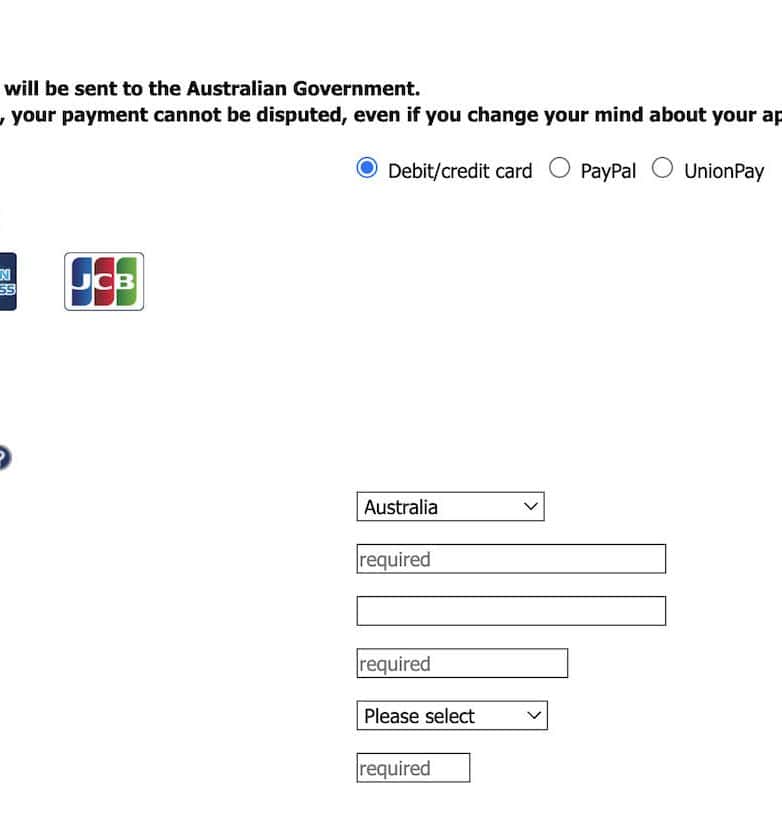Expand the 'Please select' dropdown
The image size is (782, 834).
tap(452, 716)
